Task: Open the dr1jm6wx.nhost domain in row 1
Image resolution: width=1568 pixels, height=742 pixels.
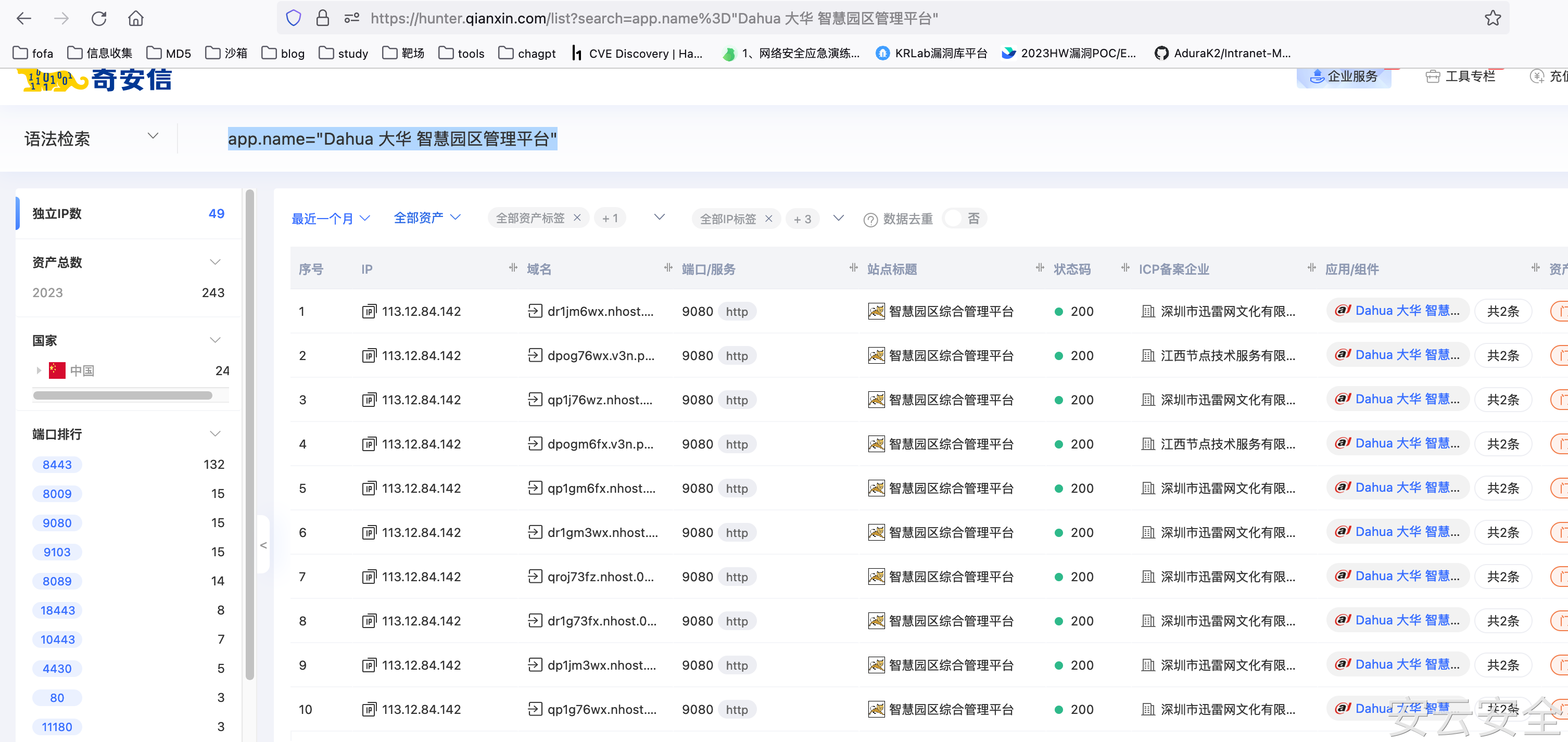Action: (x=600, y=311)
